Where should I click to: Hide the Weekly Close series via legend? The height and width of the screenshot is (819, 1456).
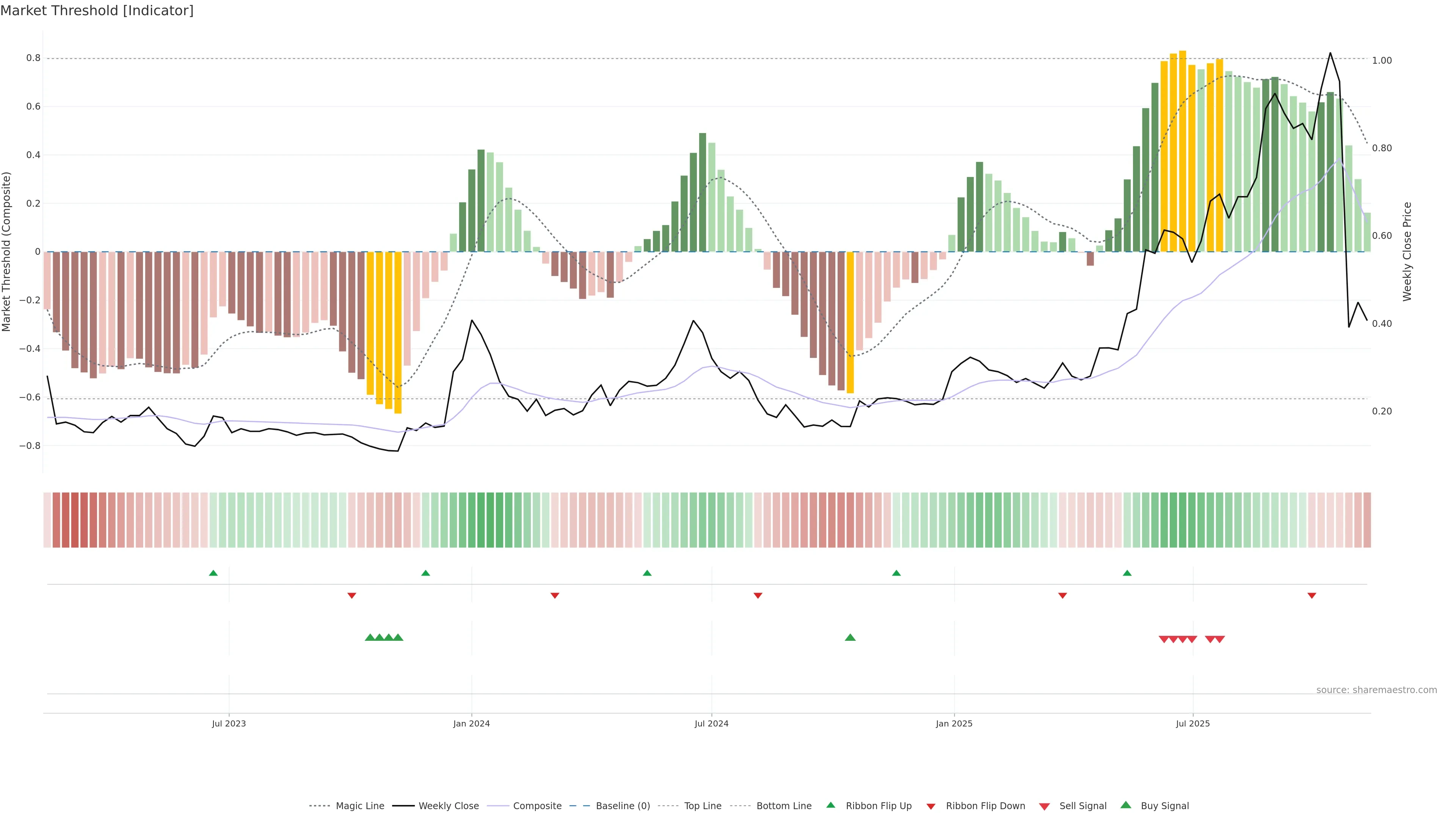448,806
